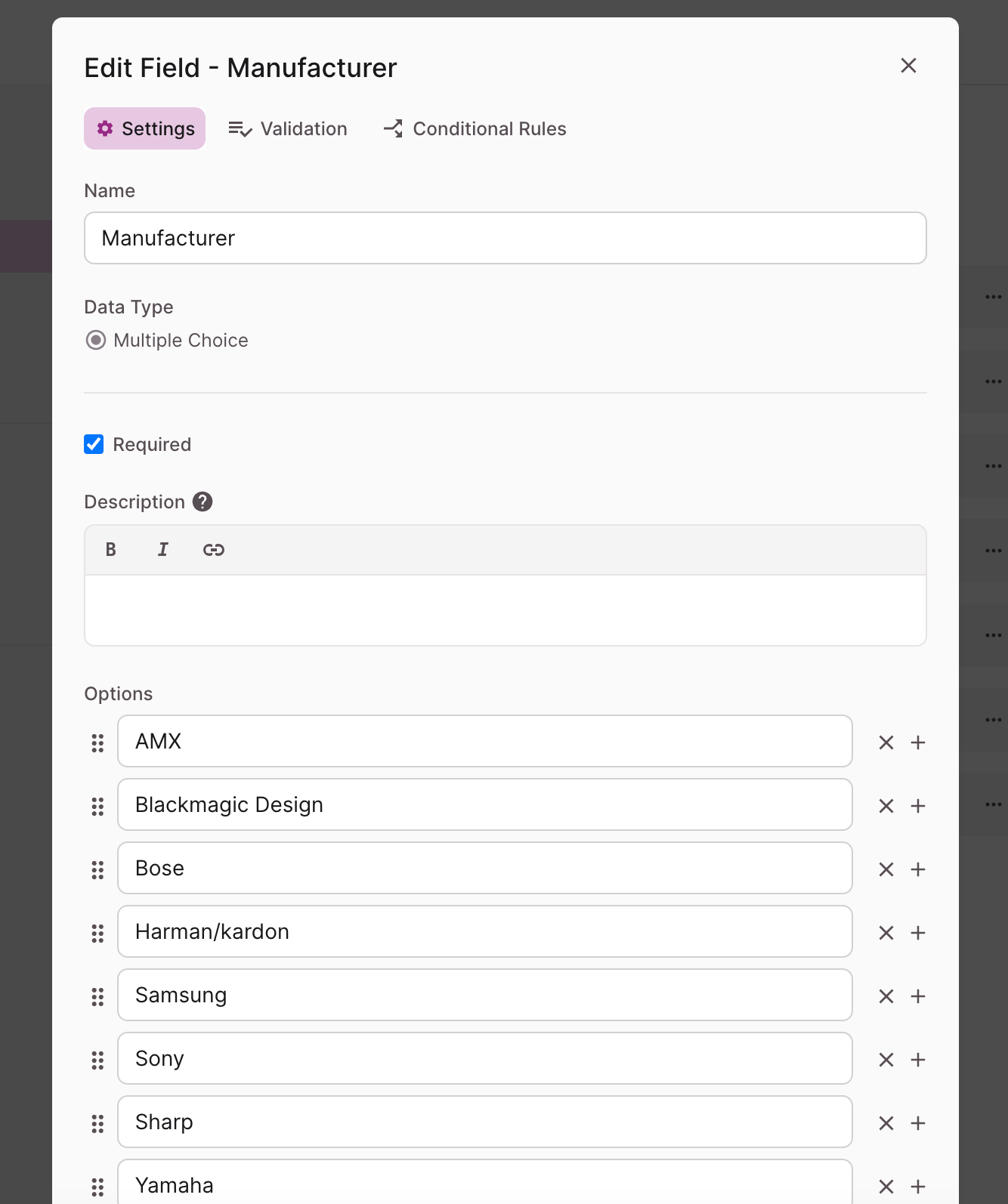Edit the Sharp option field
Viewport: 1008px width, 1204px height.
[485, 1122]
